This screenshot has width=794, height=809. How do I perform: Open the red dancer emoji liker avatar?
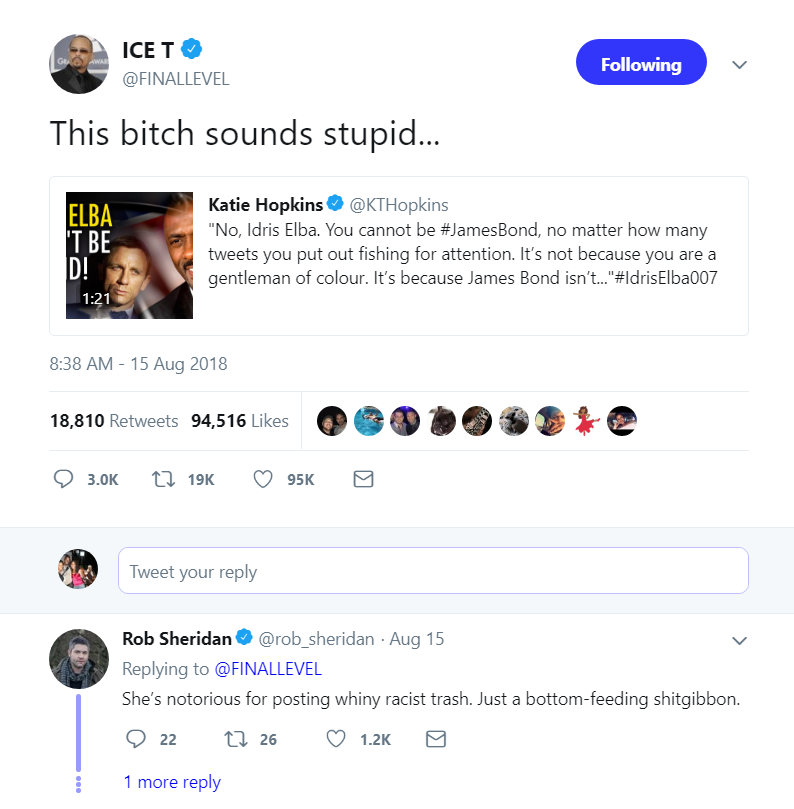tap(586, 421)
